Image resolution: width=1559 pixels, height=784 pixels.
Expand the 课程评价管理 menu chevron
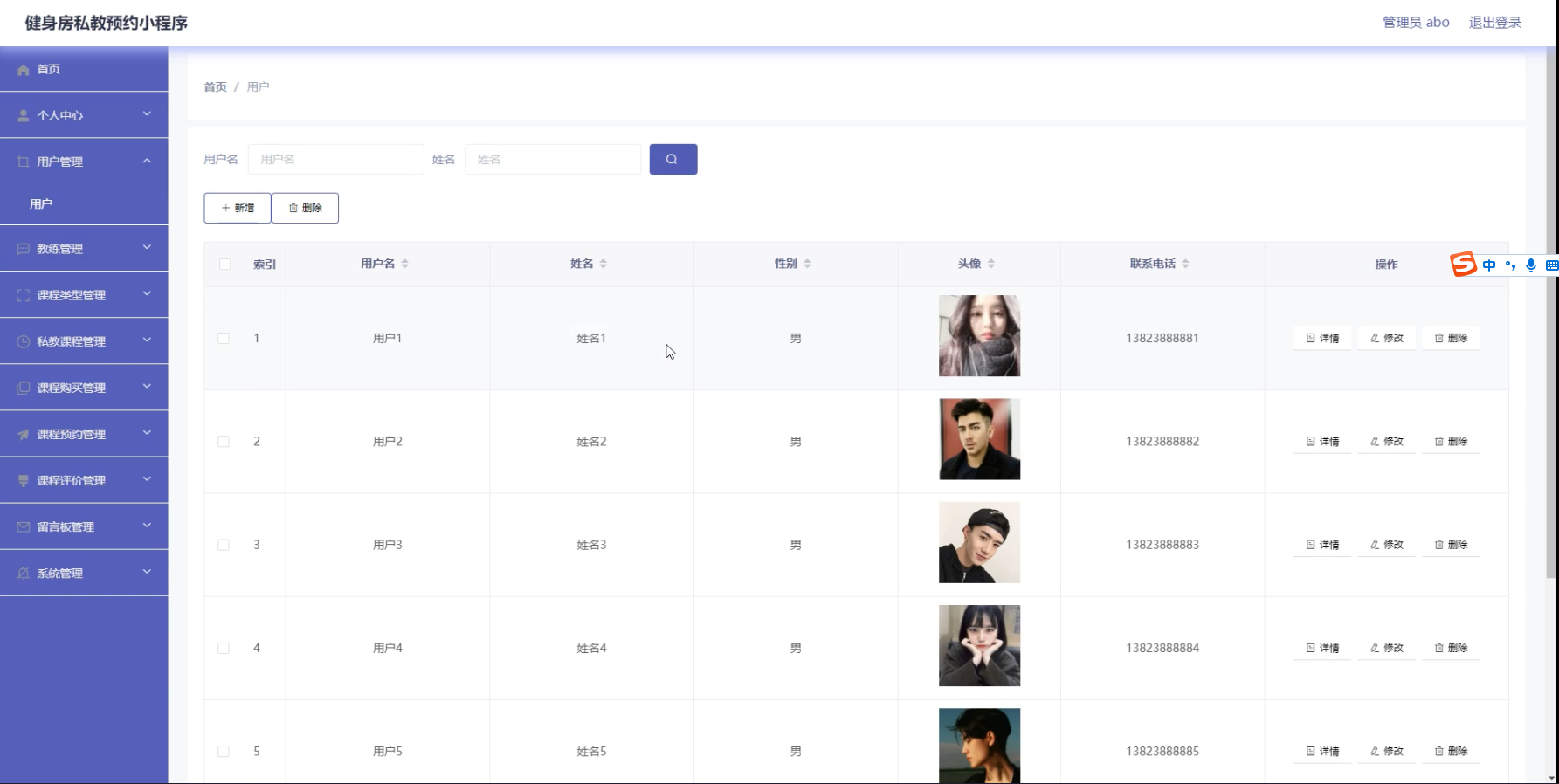(x=147, y=479)
